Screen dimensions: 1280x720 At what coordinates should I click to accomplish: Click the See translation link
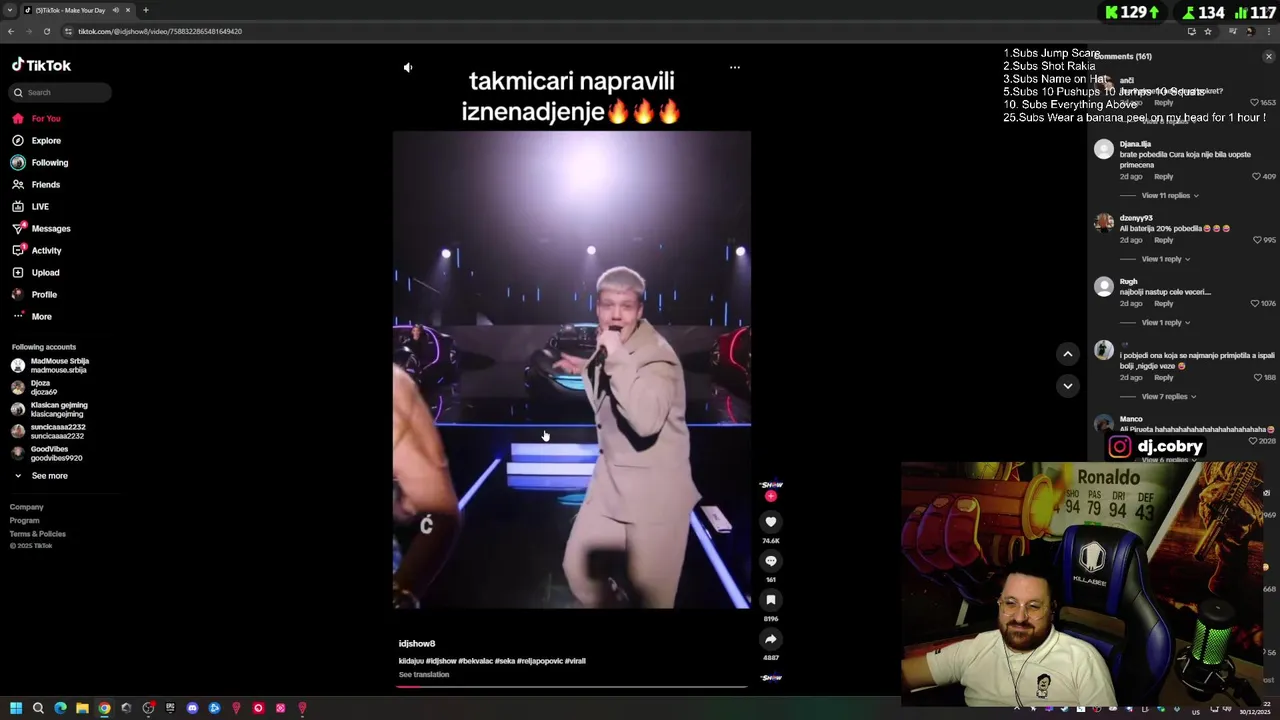coord(424,675)
